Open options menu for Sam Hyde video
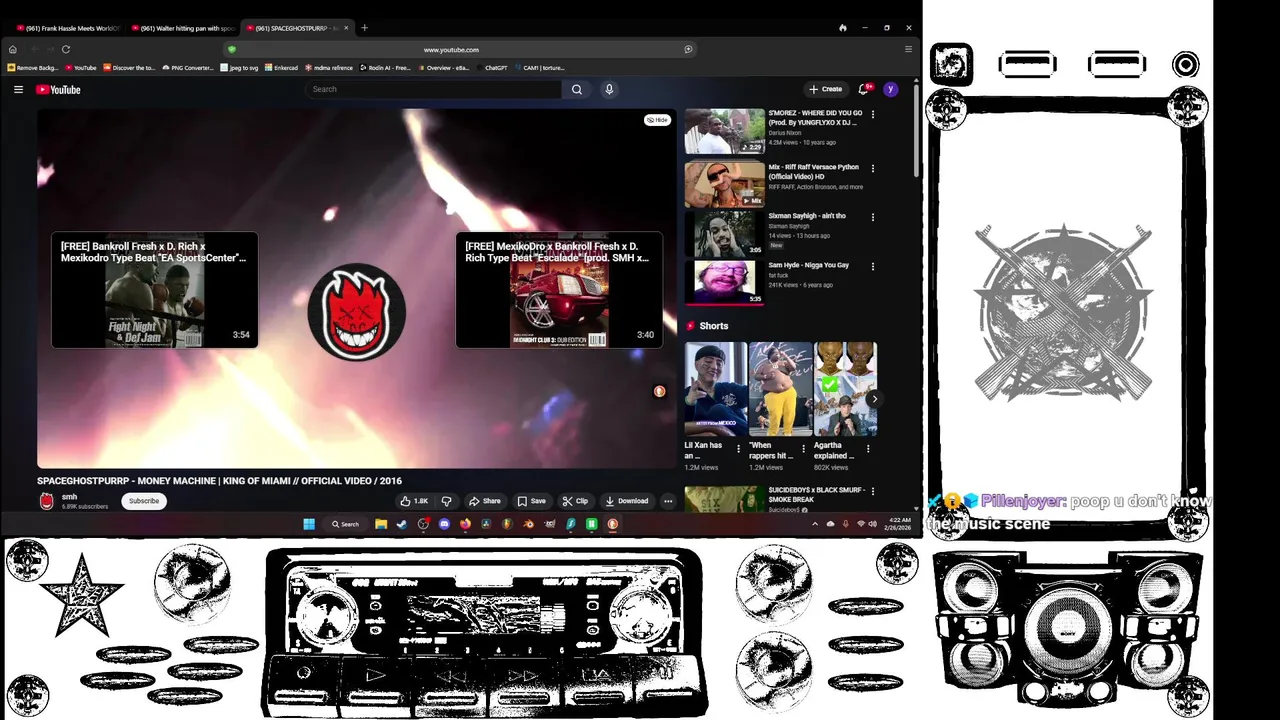The width and height of the screenshot is (1280, 720). (x=873, y=266)
